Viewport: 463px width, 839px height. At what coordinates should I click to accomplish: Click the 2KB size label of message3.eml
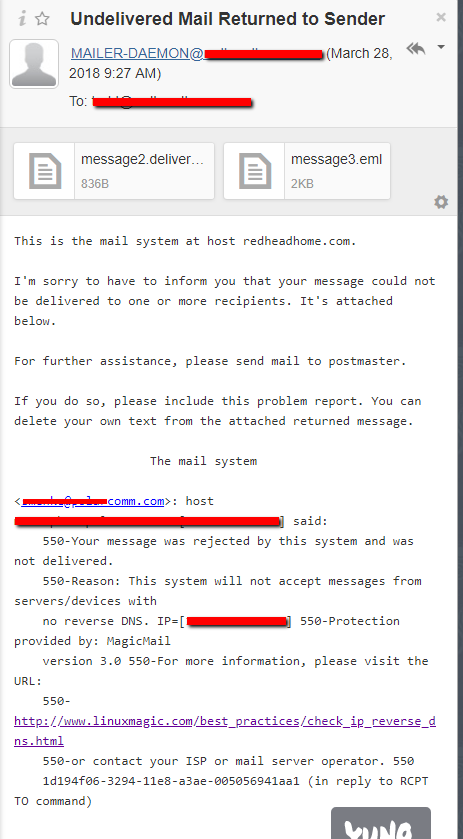click(302, 184)
